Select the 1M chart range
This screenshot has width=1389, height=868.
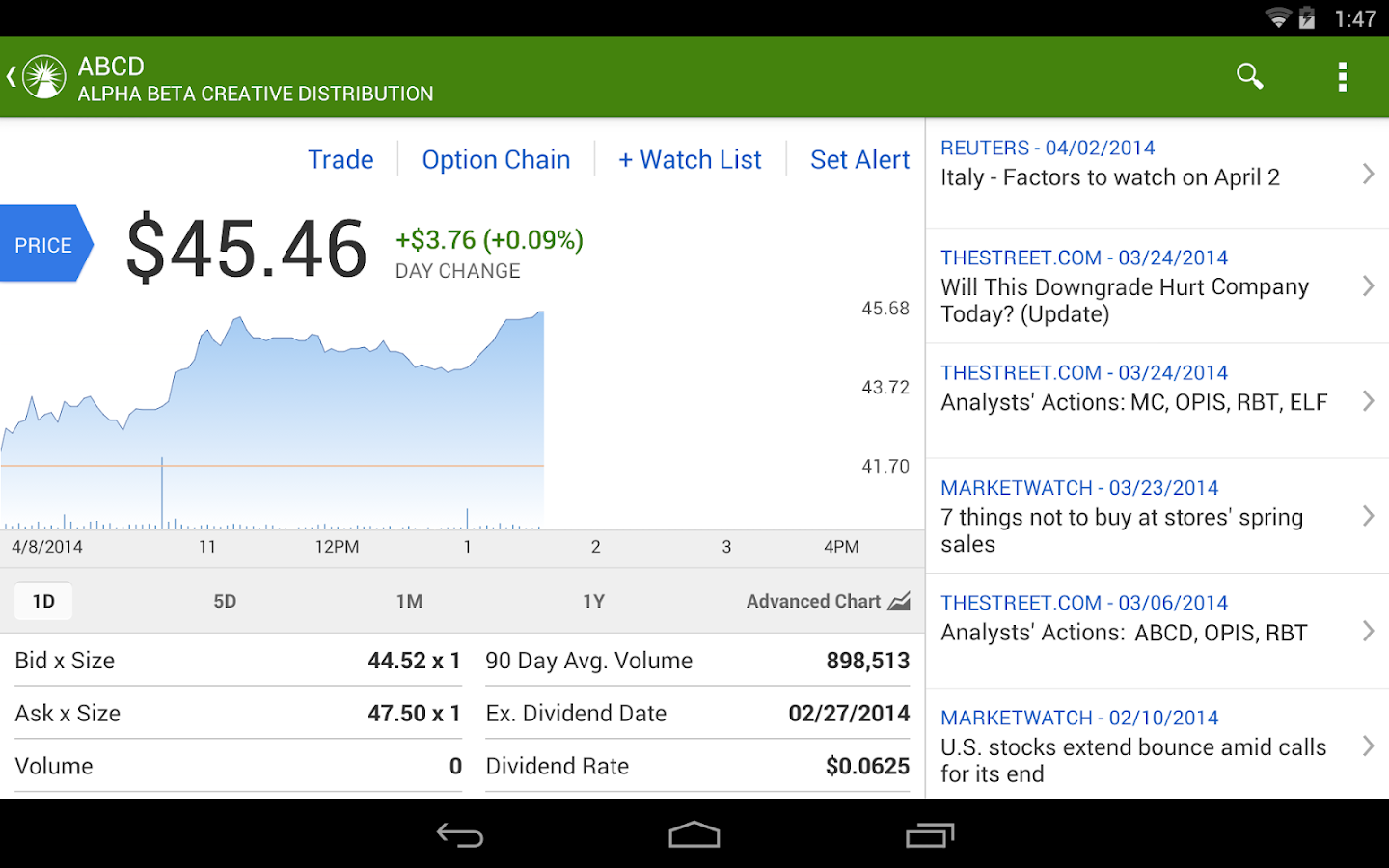pos(409,602)
